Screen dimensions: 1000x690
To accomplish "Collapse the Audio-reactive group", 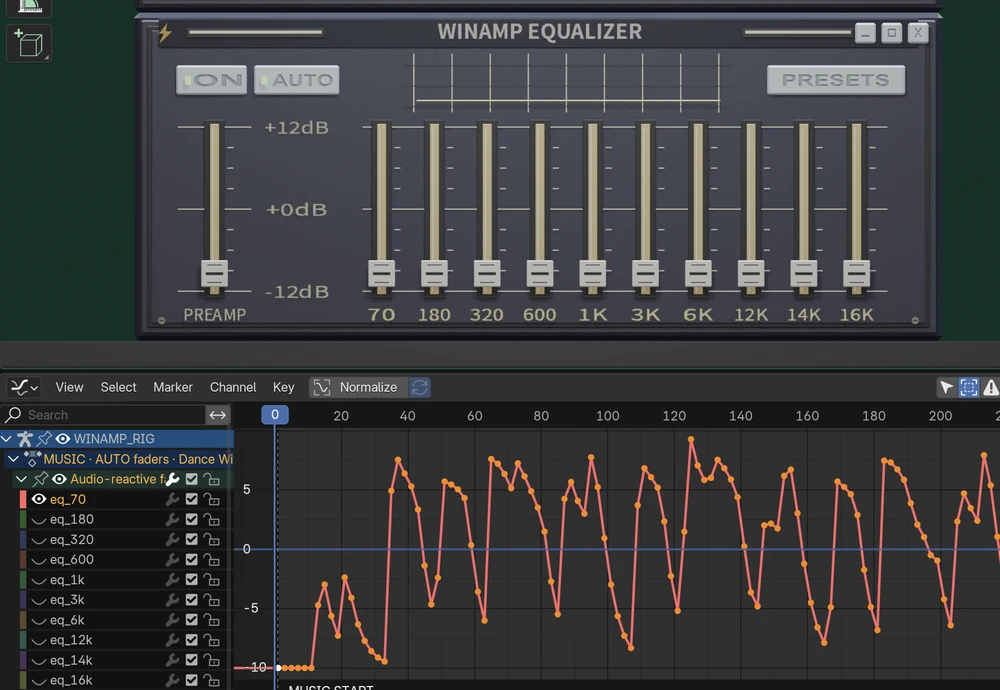I will (21, 479).
